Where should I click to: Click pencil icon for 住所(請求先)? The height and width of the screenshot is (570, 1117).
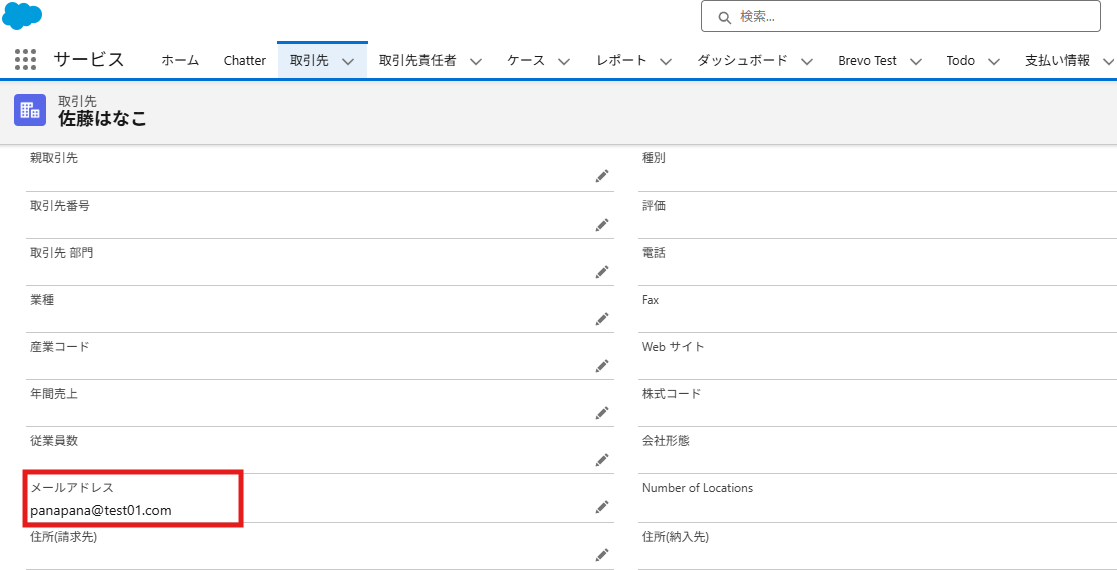tap(602, 555)
